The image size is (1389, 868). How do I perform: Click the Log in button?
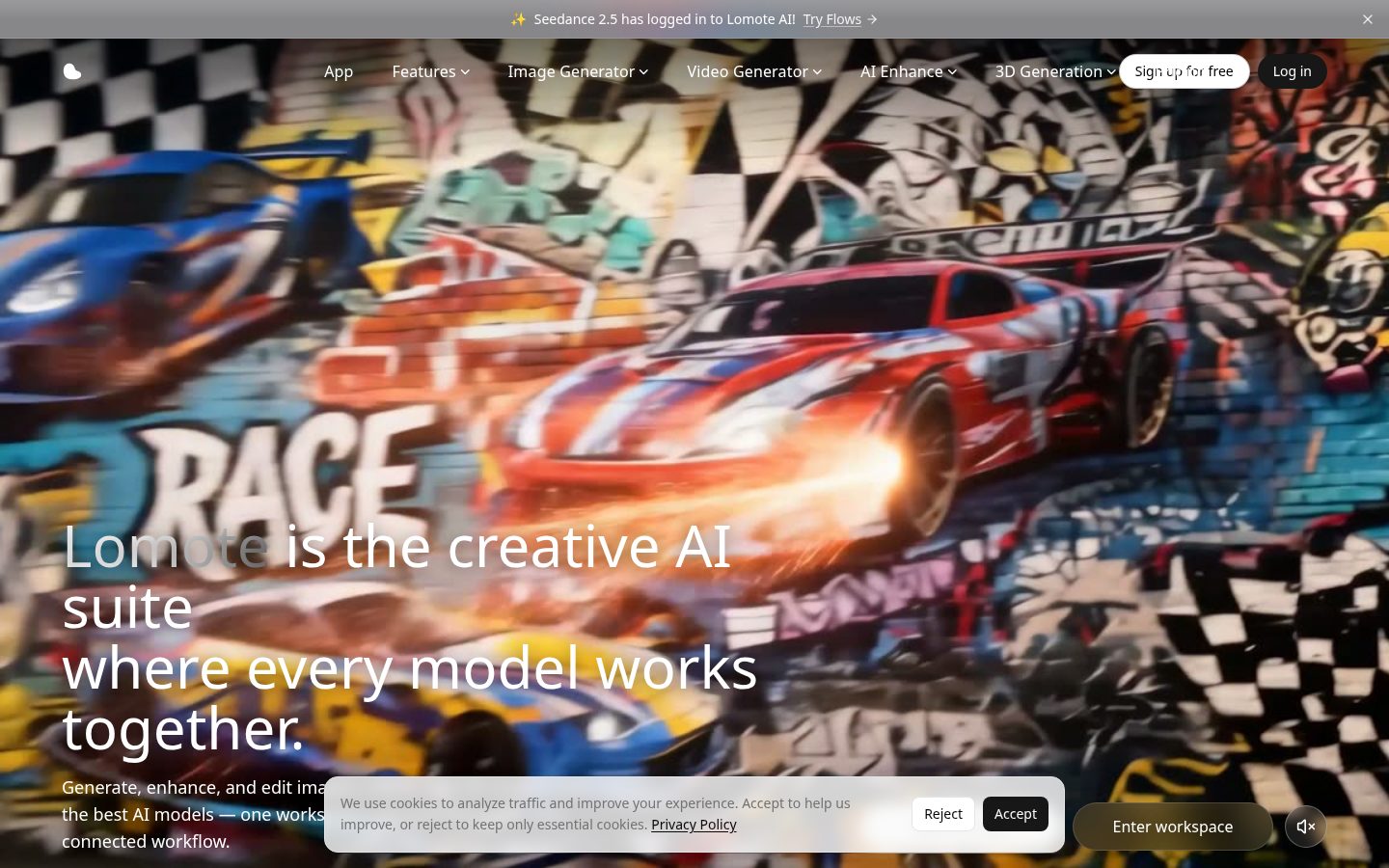tap(1292, 71)
